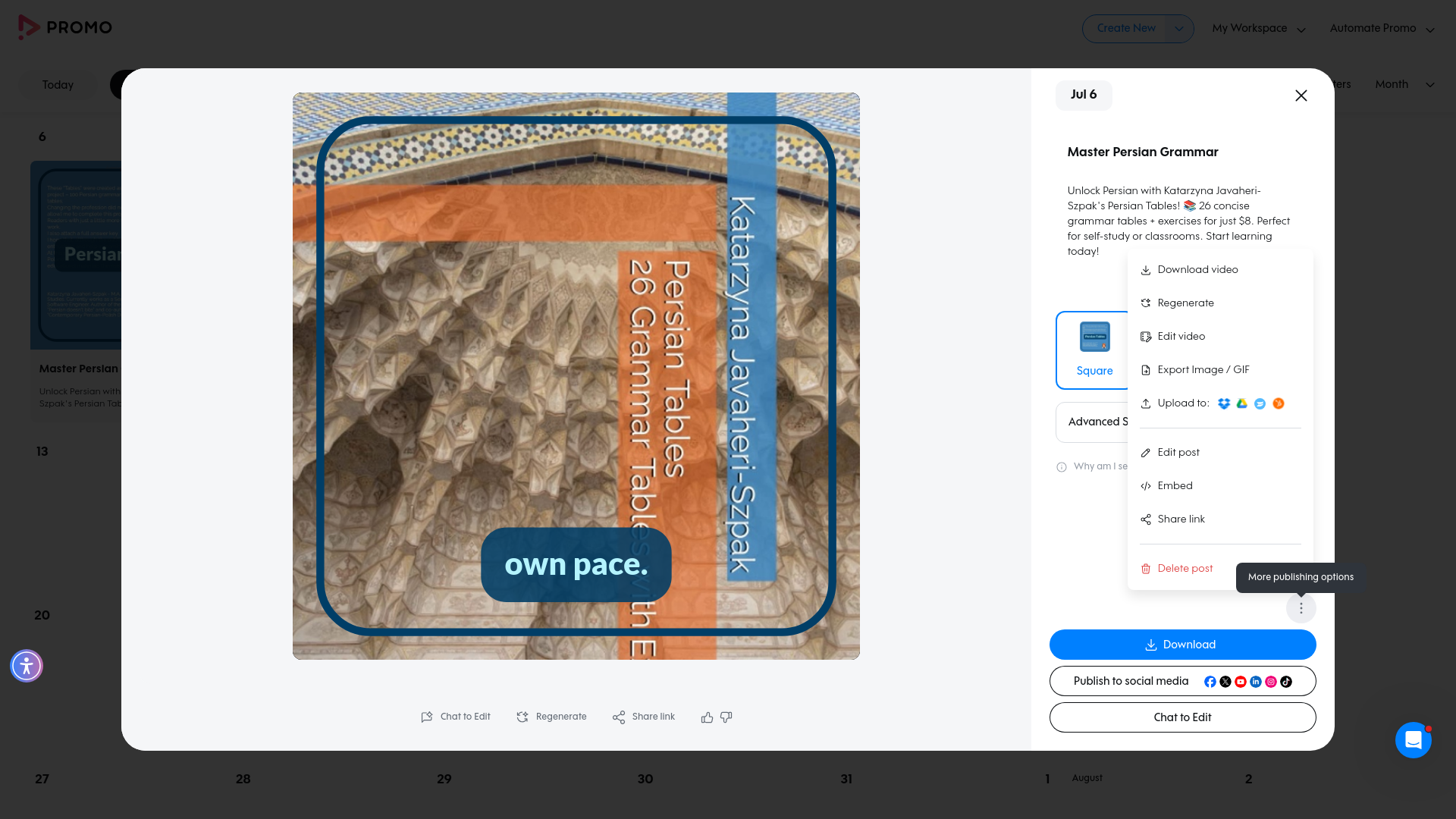Expand the Create New dropdown arrow

pos(1179,29)
